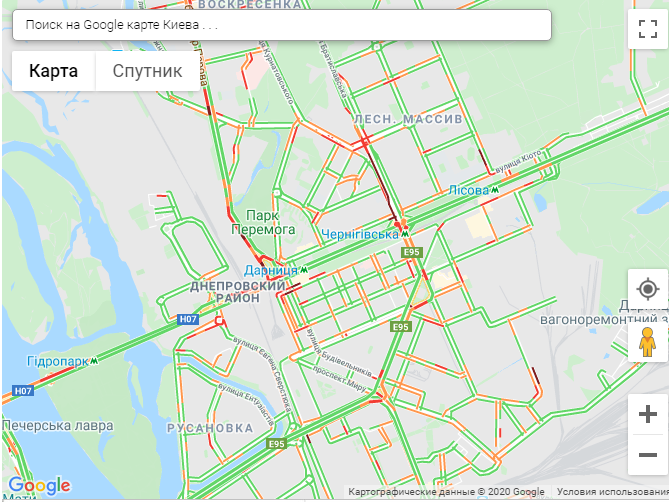Focus the Google map search field
Screen dimensions: 669x502
coord(282,25)
